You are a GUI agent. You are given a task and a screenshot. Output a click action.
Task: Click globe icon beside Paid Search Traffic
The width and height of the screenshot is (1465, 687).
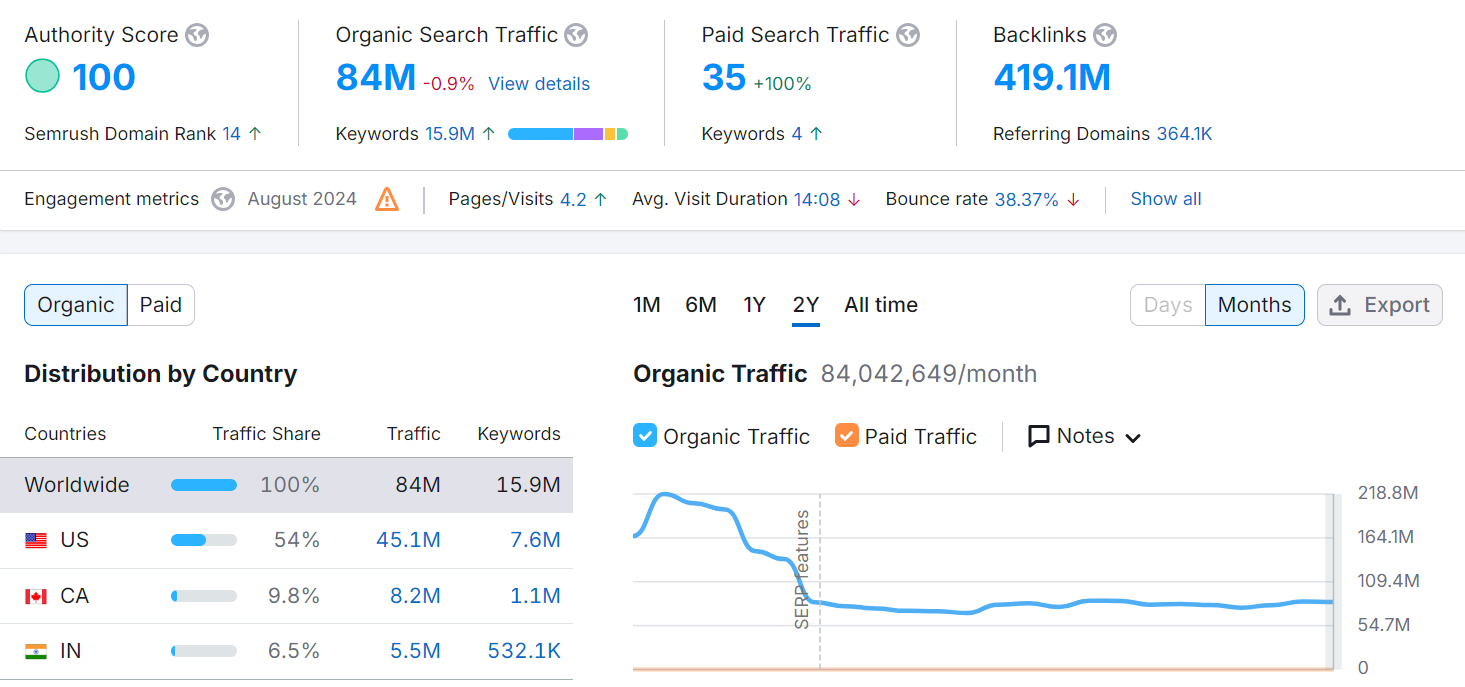tap(907, 35)
